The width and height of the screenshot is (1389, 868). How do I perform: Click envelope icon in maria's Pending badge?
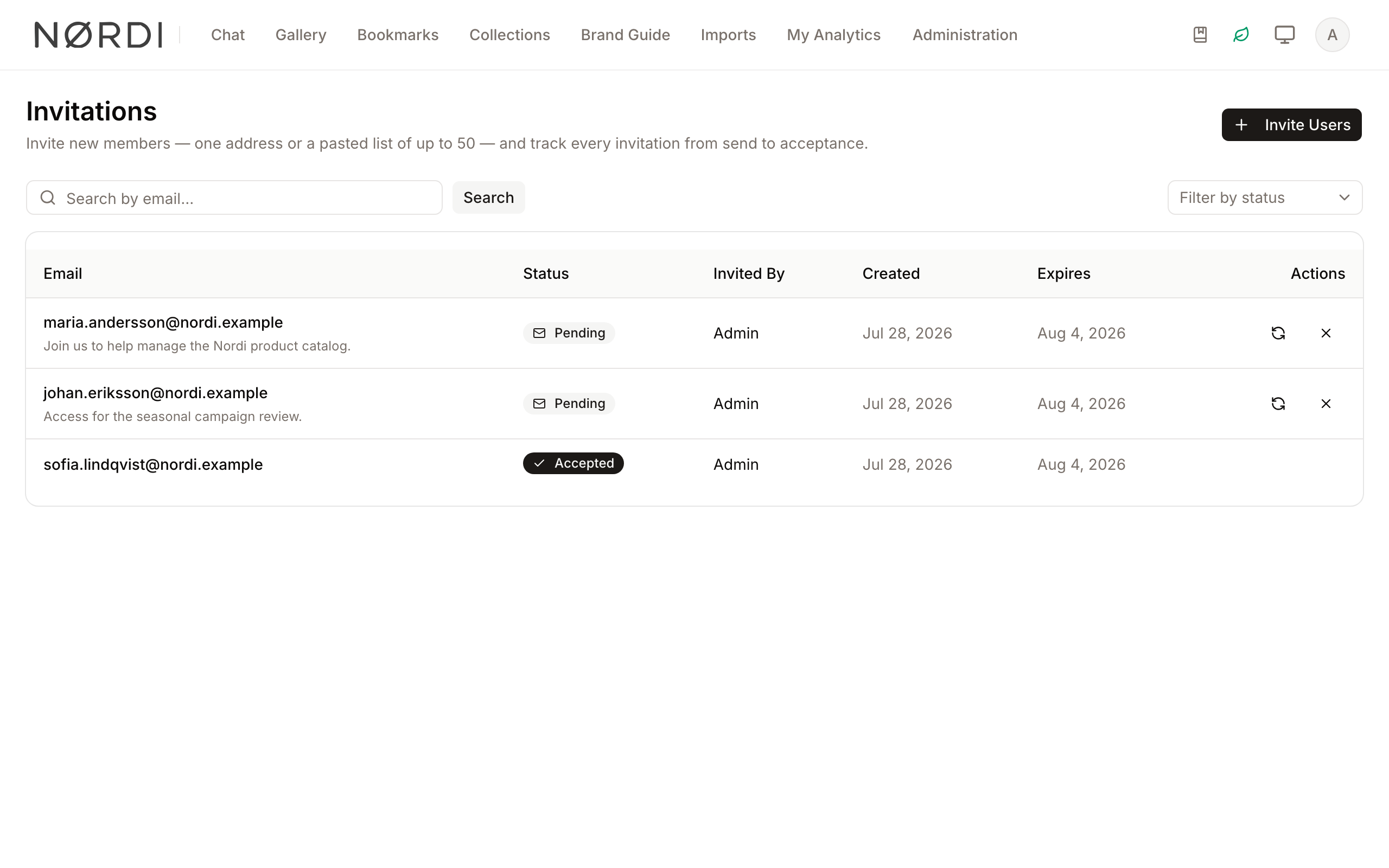tap(539, 333)
